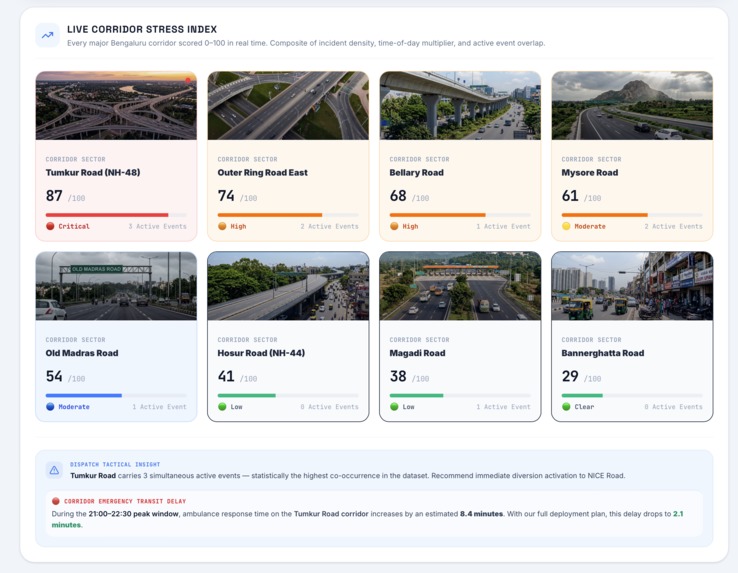
Task: Click the red stress bar on Tumkur Road
Action: (107, 215)
